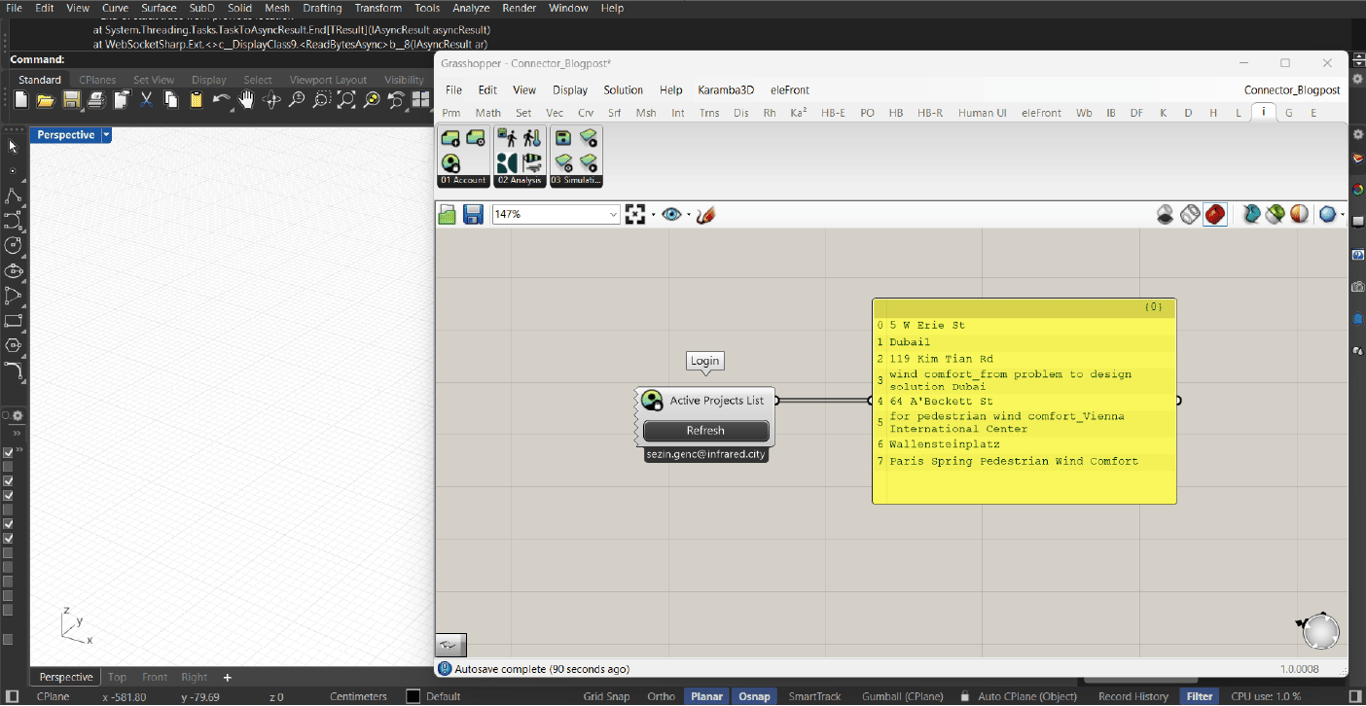
Task: Click the Print icon in Standard toolbar
Action: 96,100
